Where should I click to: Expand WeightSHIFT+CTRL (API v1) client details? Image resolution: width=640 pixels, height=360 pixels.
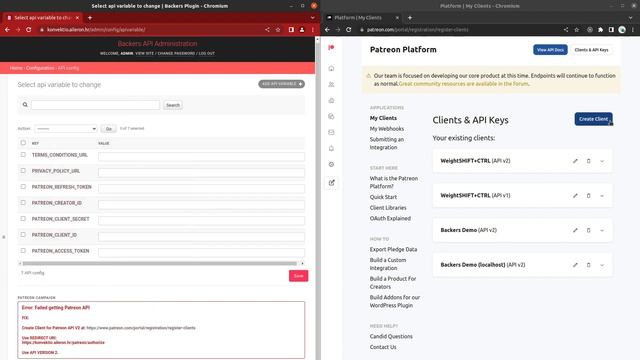[x=602, y=196]
